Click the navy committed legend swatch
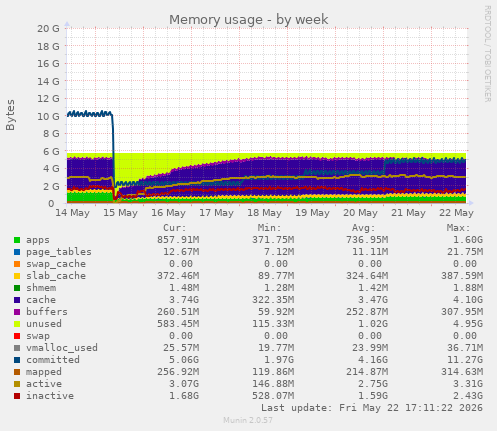Screen dimensions: 497x431 coord(17,360)
